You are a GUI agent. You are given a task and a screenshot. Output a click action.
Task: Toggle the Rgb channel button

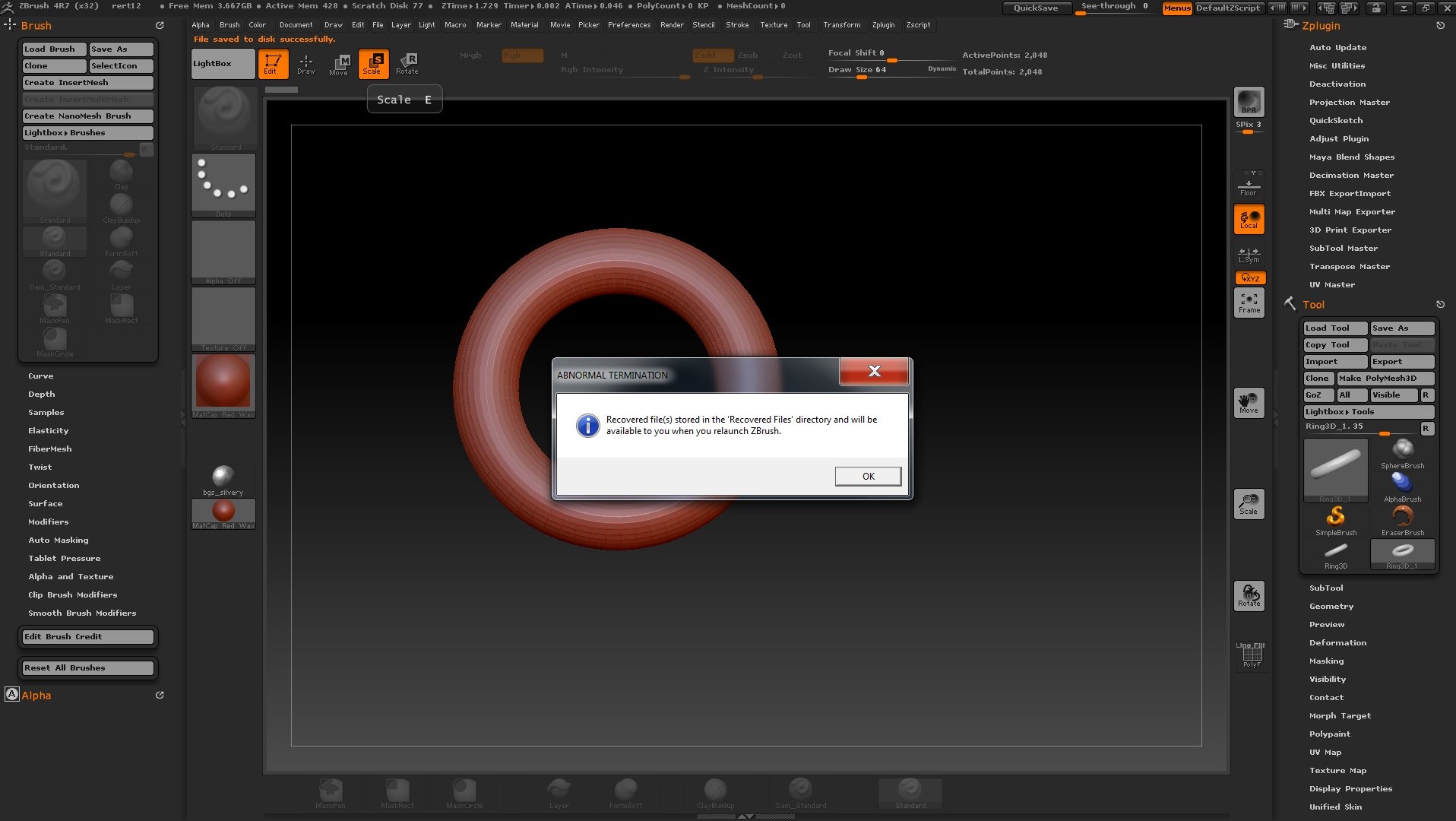(x=522, y=55)
